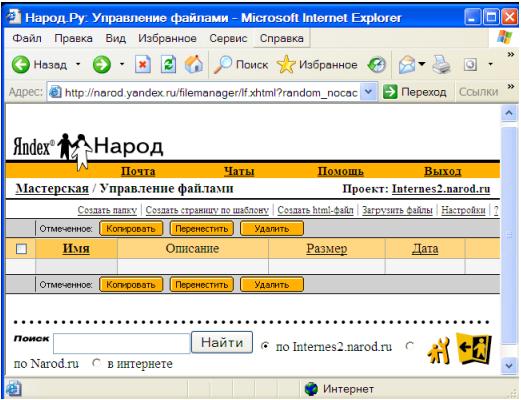Open the Правка menu

(x=73, y=38)
